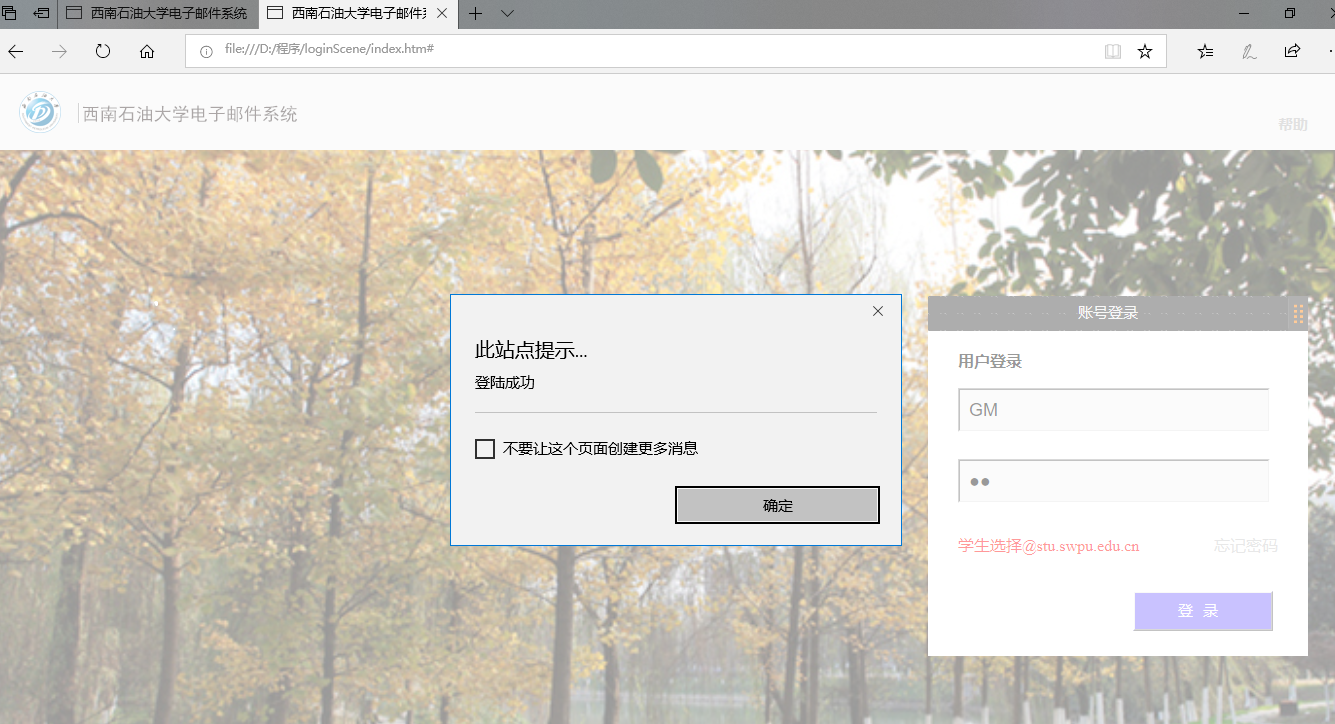The image size is (1335, 724).
Task: Click the orange grip icon on login panel
Action: tap(1298, 314)
